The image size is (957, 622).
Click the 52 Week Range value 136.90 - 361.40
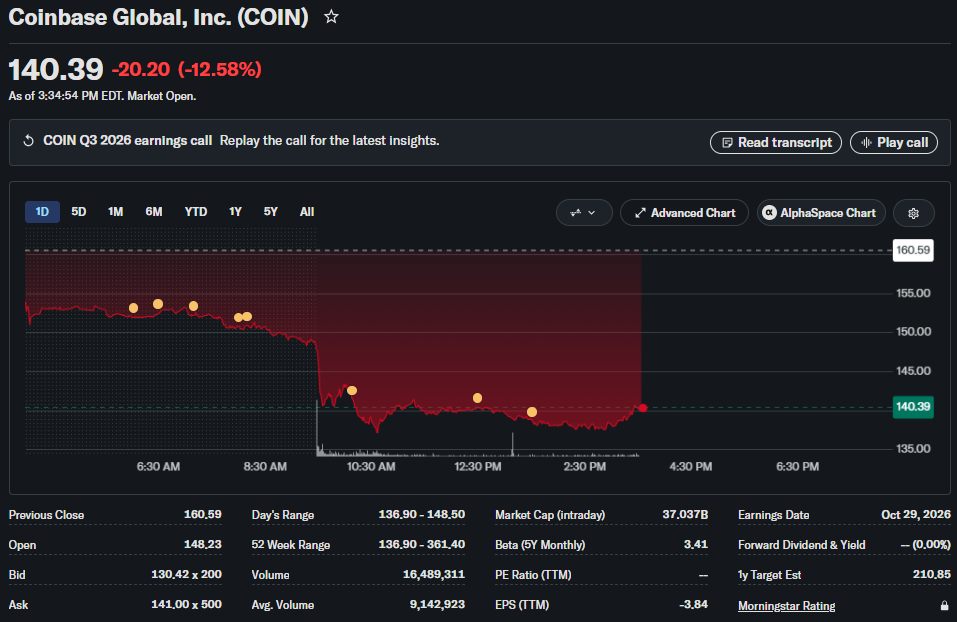pos(422,544)
